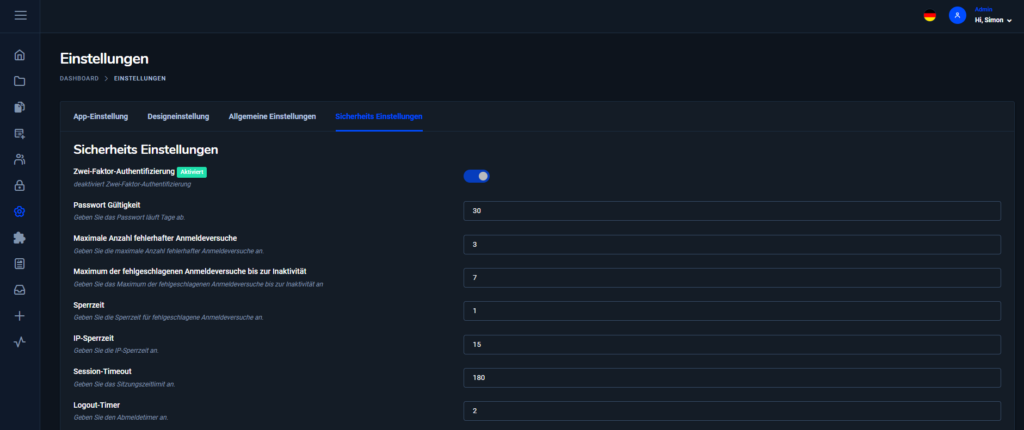
Task: Open the puzzle piece plugins icon
Action: tap(20, 238)
